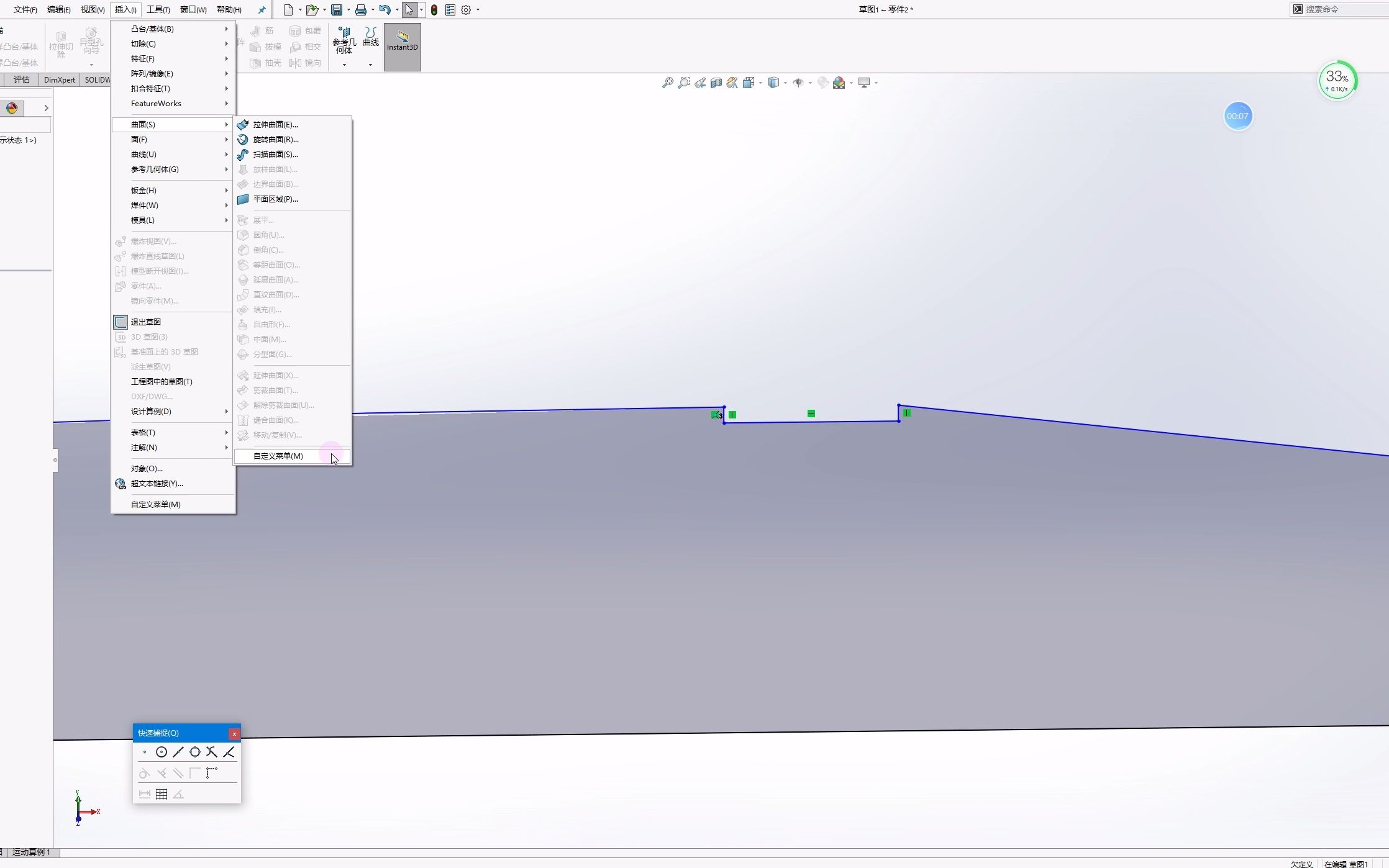Image resolution: width=1389 pixels, height=868 pixels.
Task: Click the Rebuild traffic light icon
Action: point(434,10)
